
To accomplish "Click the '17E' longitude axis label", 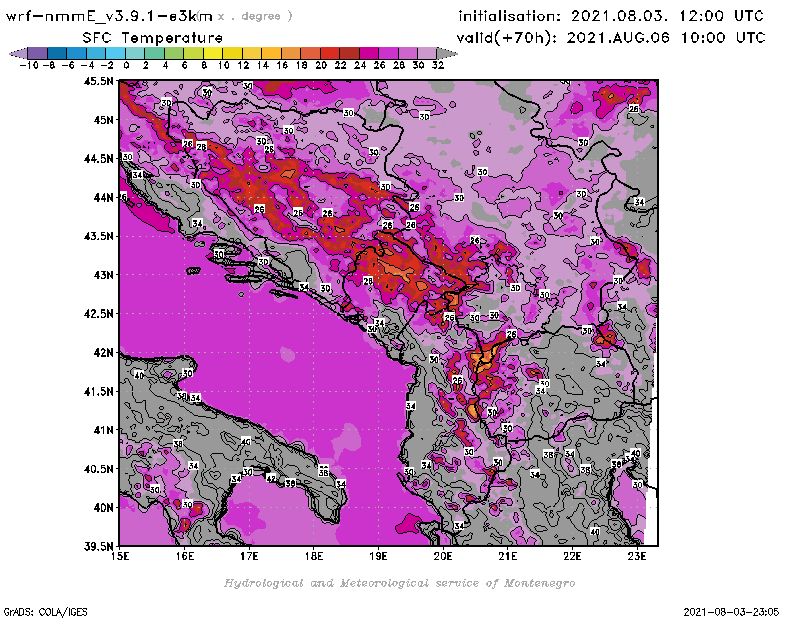I will coord(249,557).
